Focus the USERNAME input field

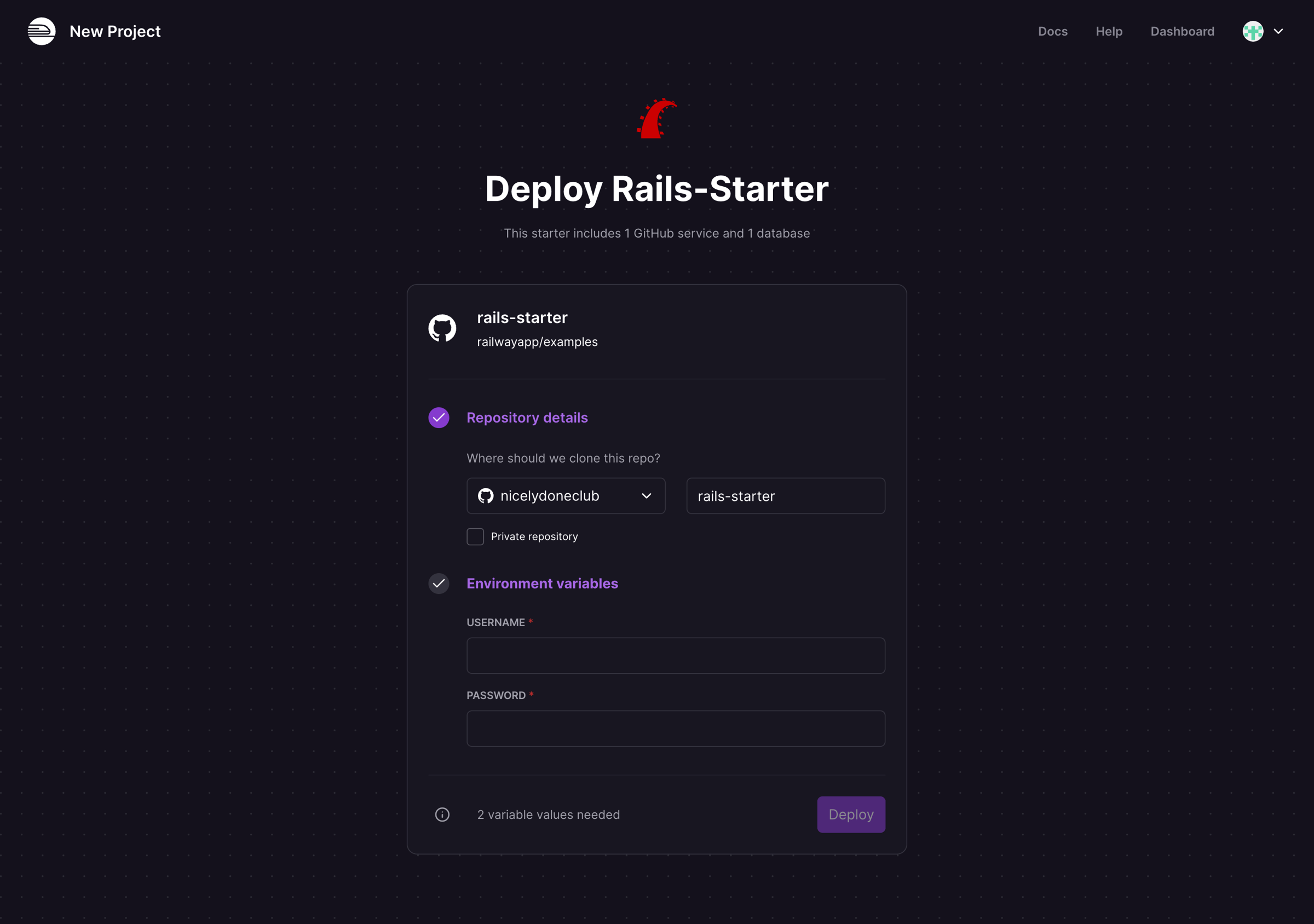(676, 656)
